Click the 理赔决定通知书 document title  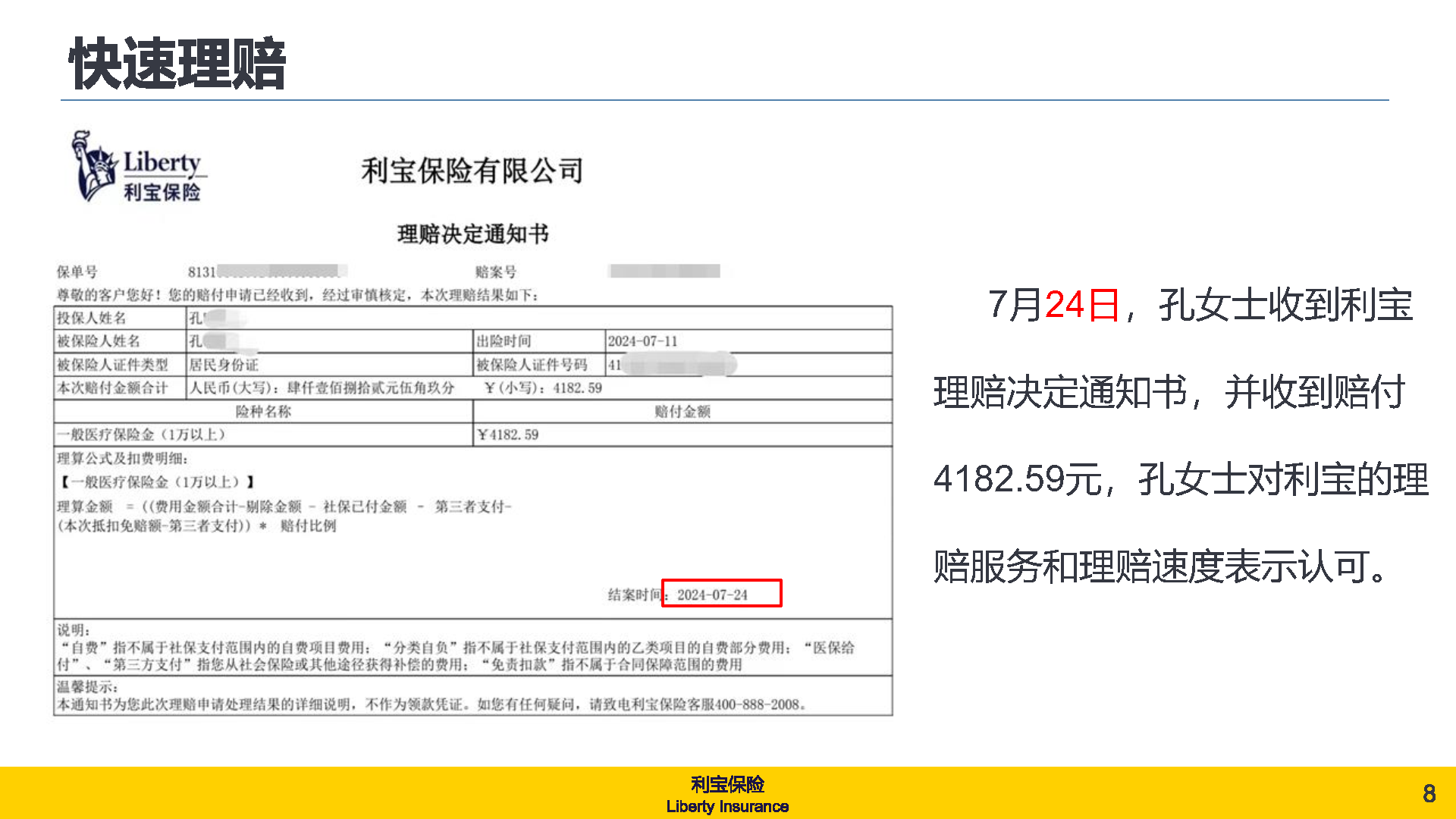point(472,234)
